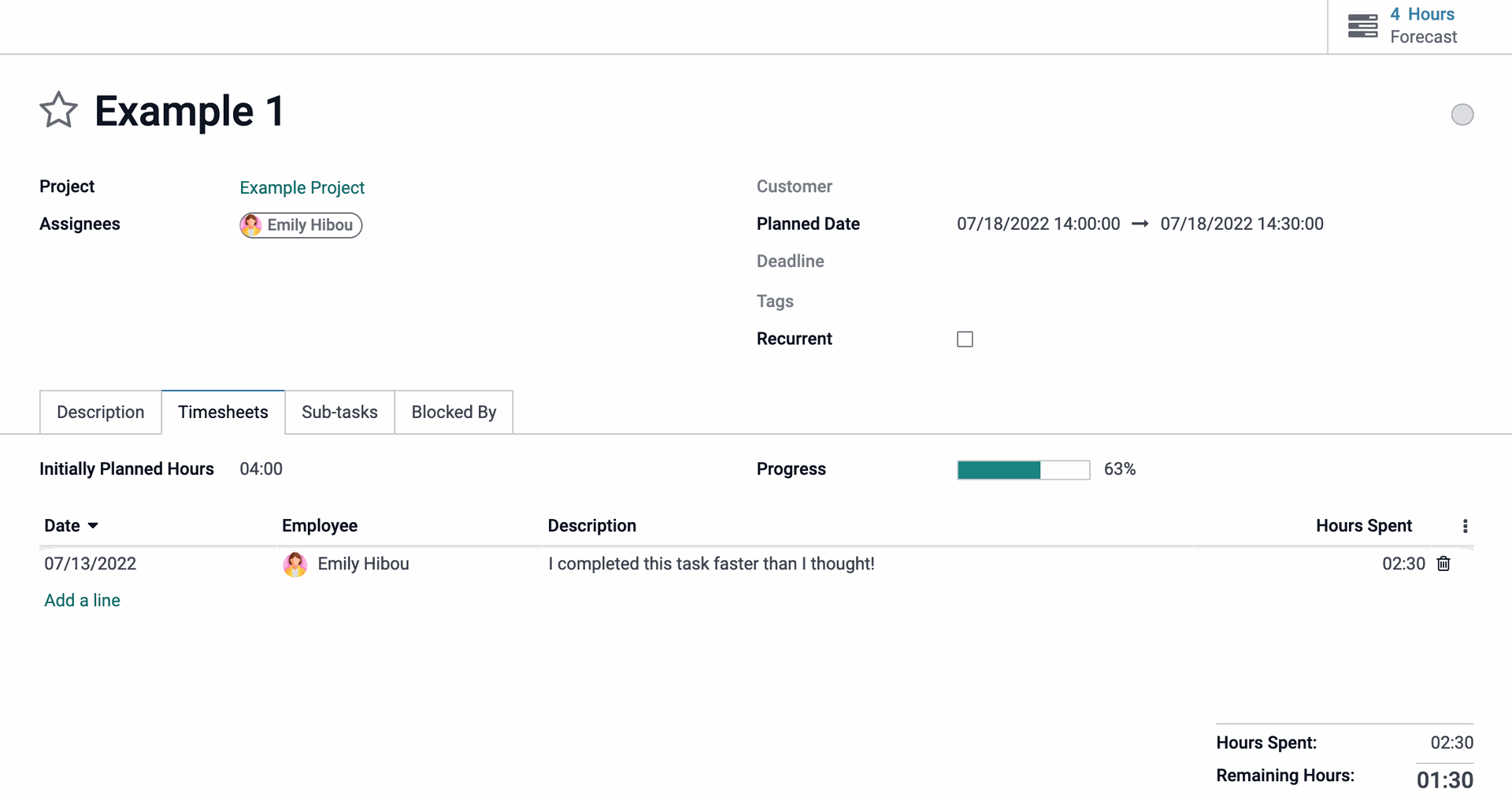This screenshot has width=1512, height=800.
Task: Click the Example 1 task title
Action: 190,111
